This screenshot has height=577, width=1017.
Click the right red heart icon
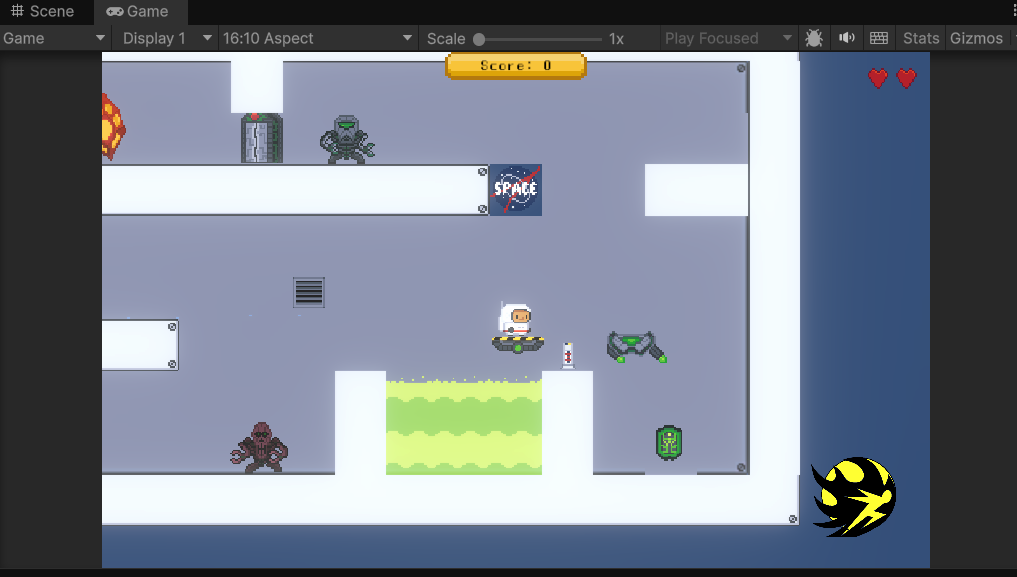pyautogui.click(x=906, y=78)
